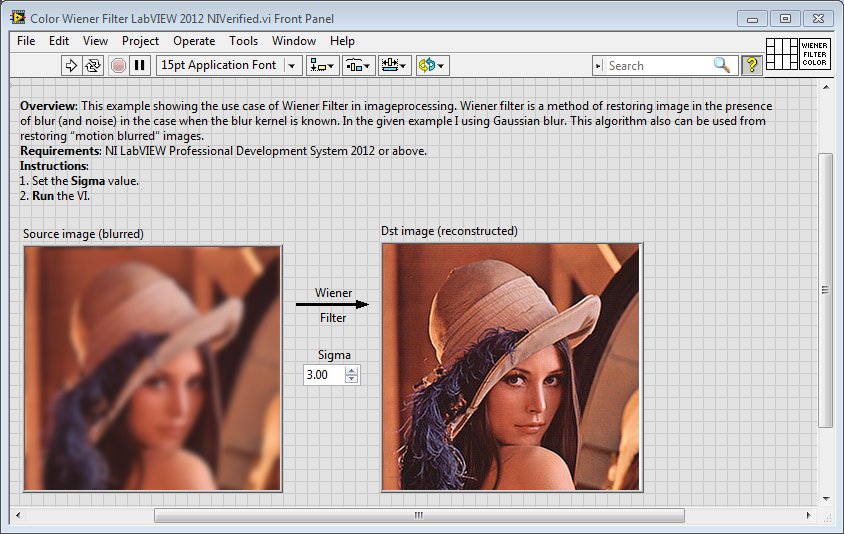Click the Run Continuously button
The height and width of the screenshot is (534, 844).
coord(93,66)
